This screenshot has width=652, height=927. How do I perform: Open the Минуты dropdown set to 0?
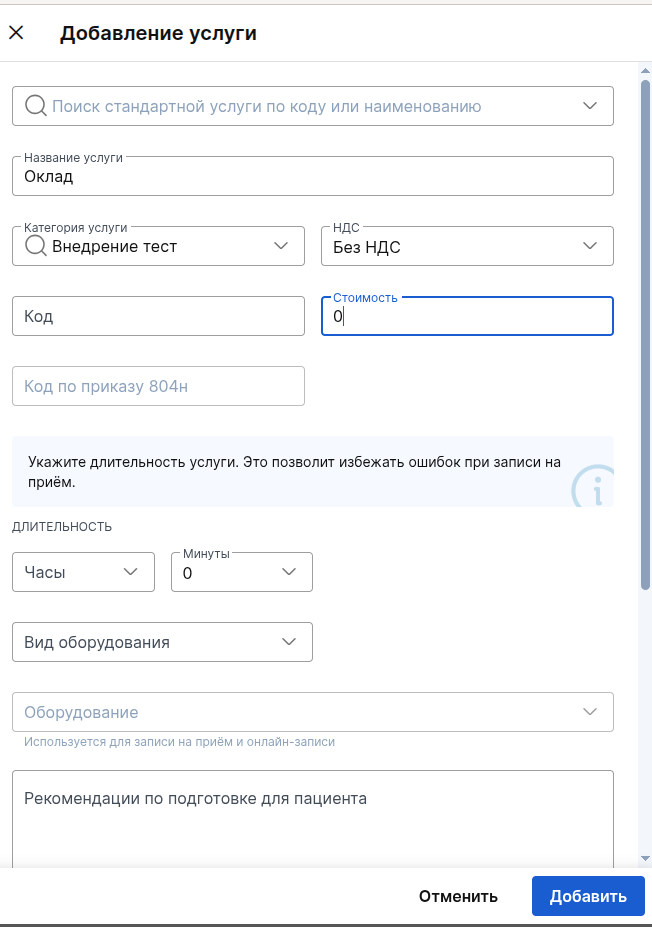tap(242, 572)
